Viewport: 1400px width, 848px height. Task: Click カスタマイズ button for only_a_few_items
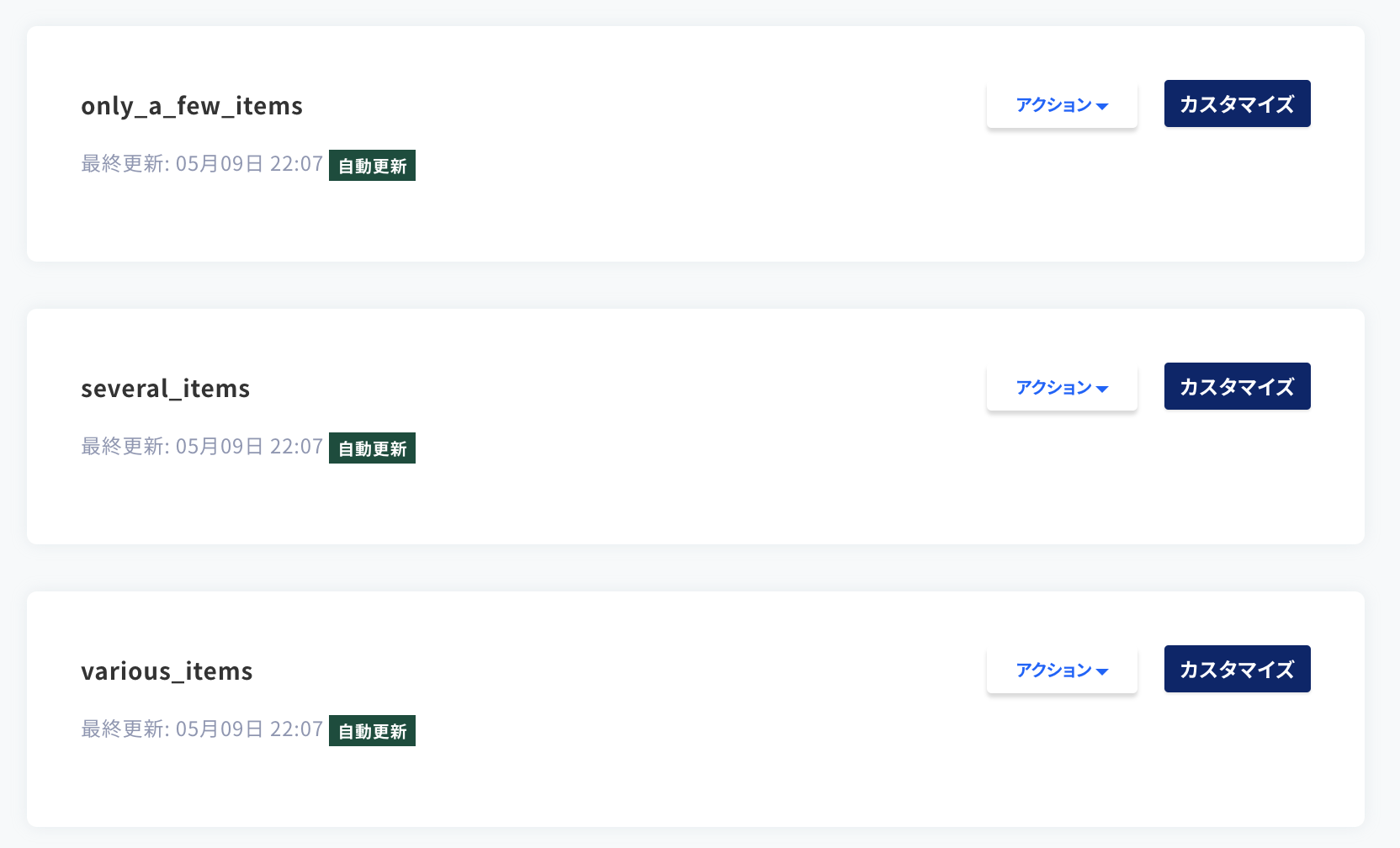tap(1237, 103)
